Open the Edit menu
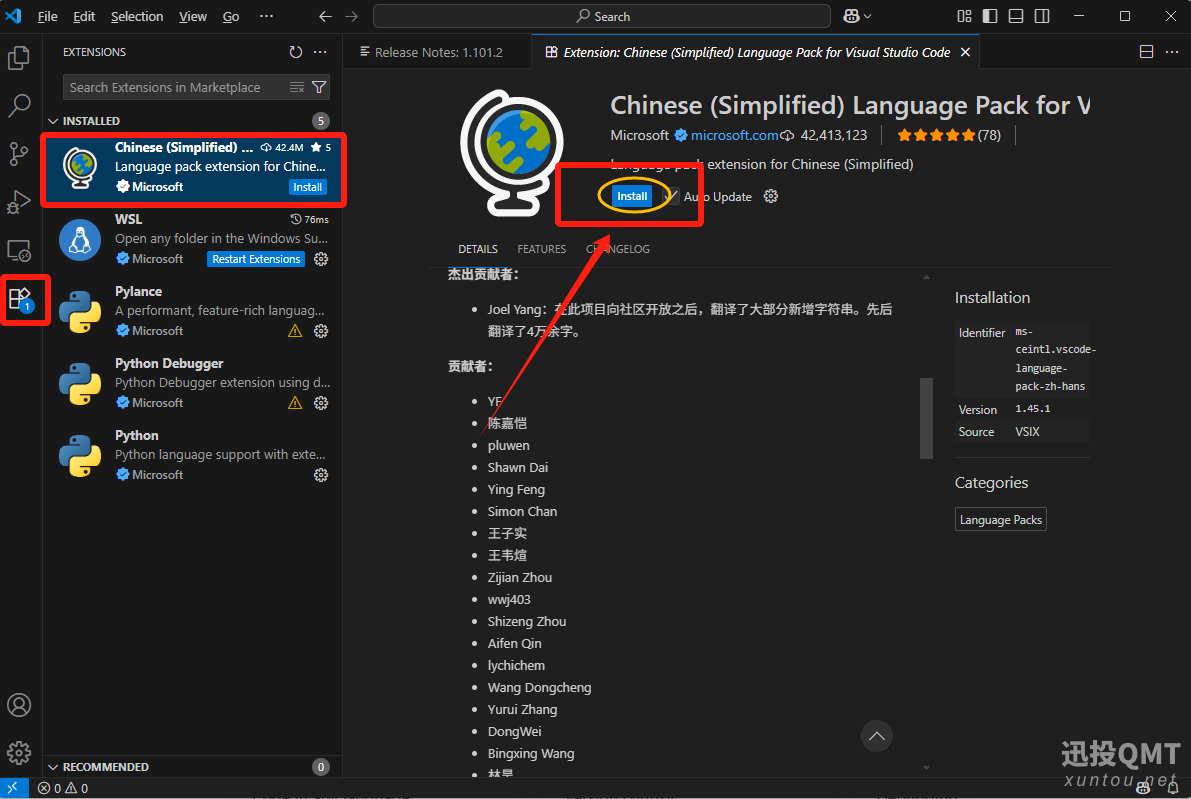 click(84, 16)
